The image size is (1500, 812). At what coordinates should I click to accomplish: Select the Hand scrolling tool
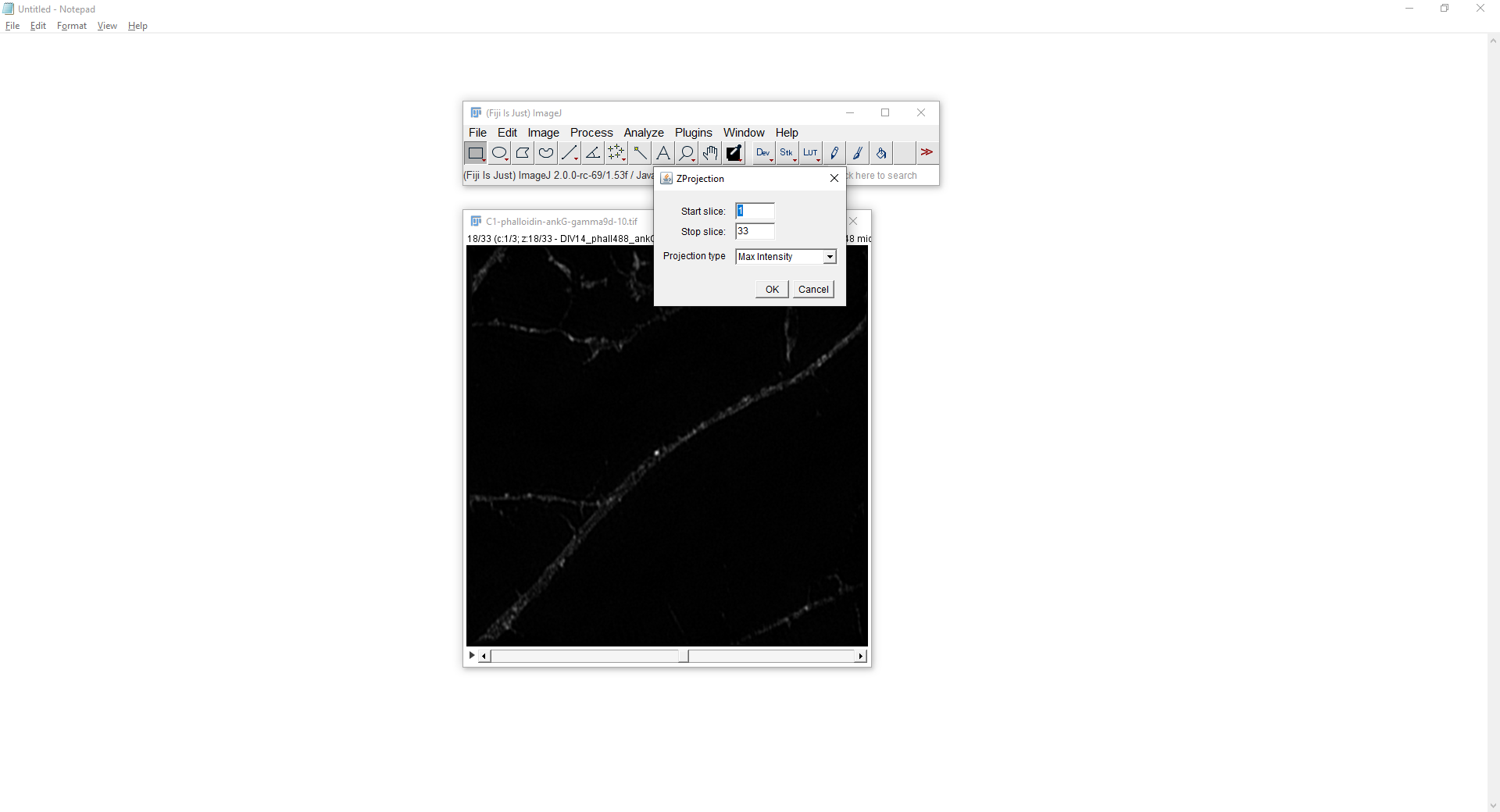coord(710,153)
